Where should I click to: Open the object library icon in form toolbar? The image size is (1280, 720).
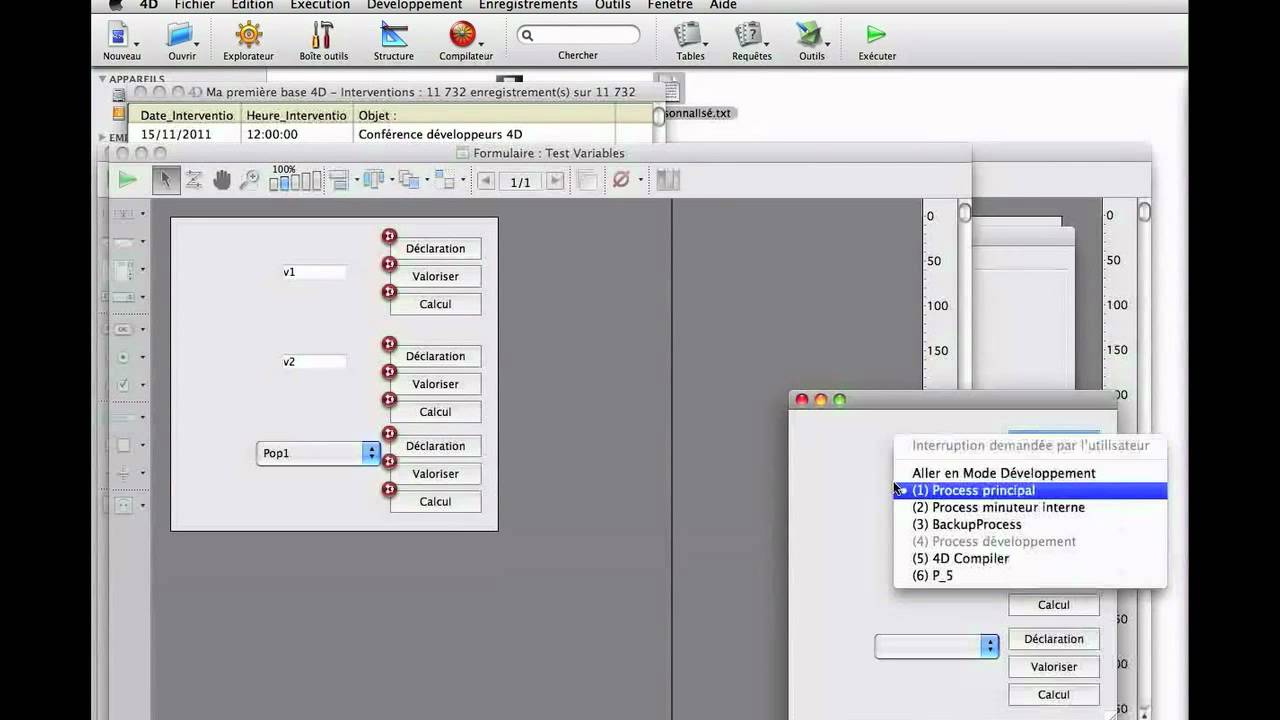(668, 180)
